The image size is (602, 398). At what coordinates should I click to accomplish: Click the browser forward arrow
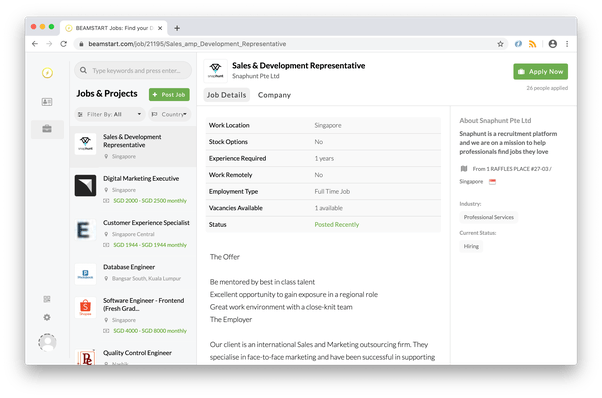coord(49,44)
